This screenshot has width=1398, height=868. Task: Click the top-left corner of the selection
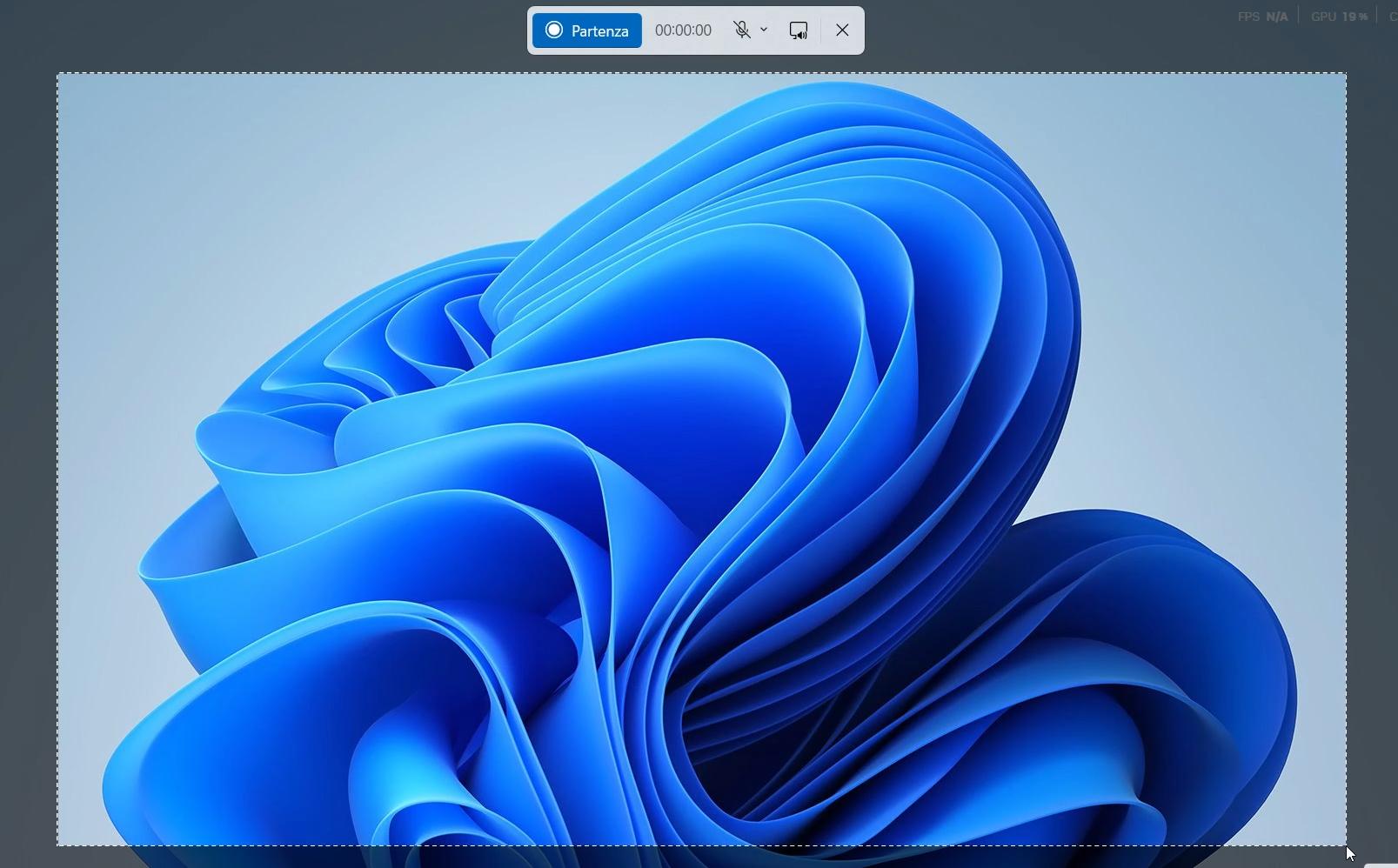tap(58, 74)
